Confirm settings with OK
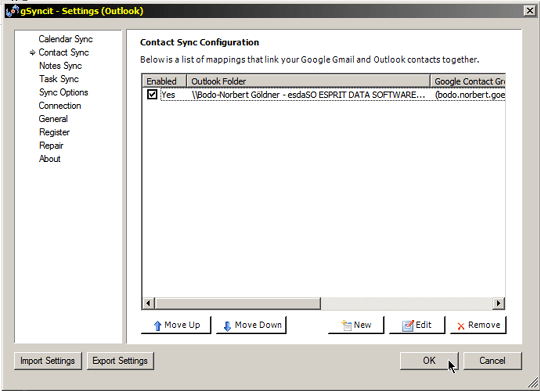This screenshot has width=540, height=391. [x=429, y=361]
